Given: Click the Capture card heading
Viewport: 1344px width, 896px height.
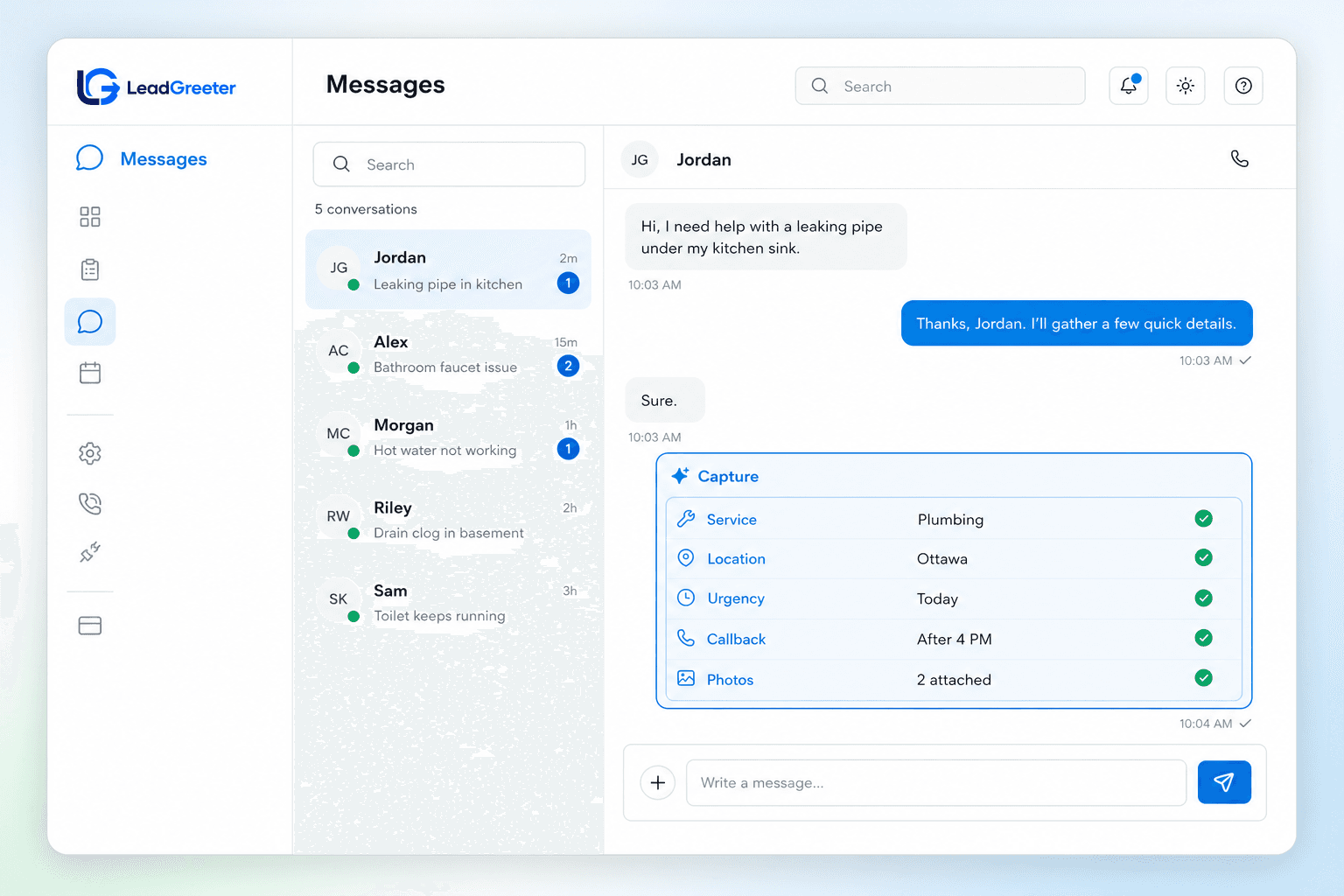Looking at the screenshot, I should click(x=728, y=476).
